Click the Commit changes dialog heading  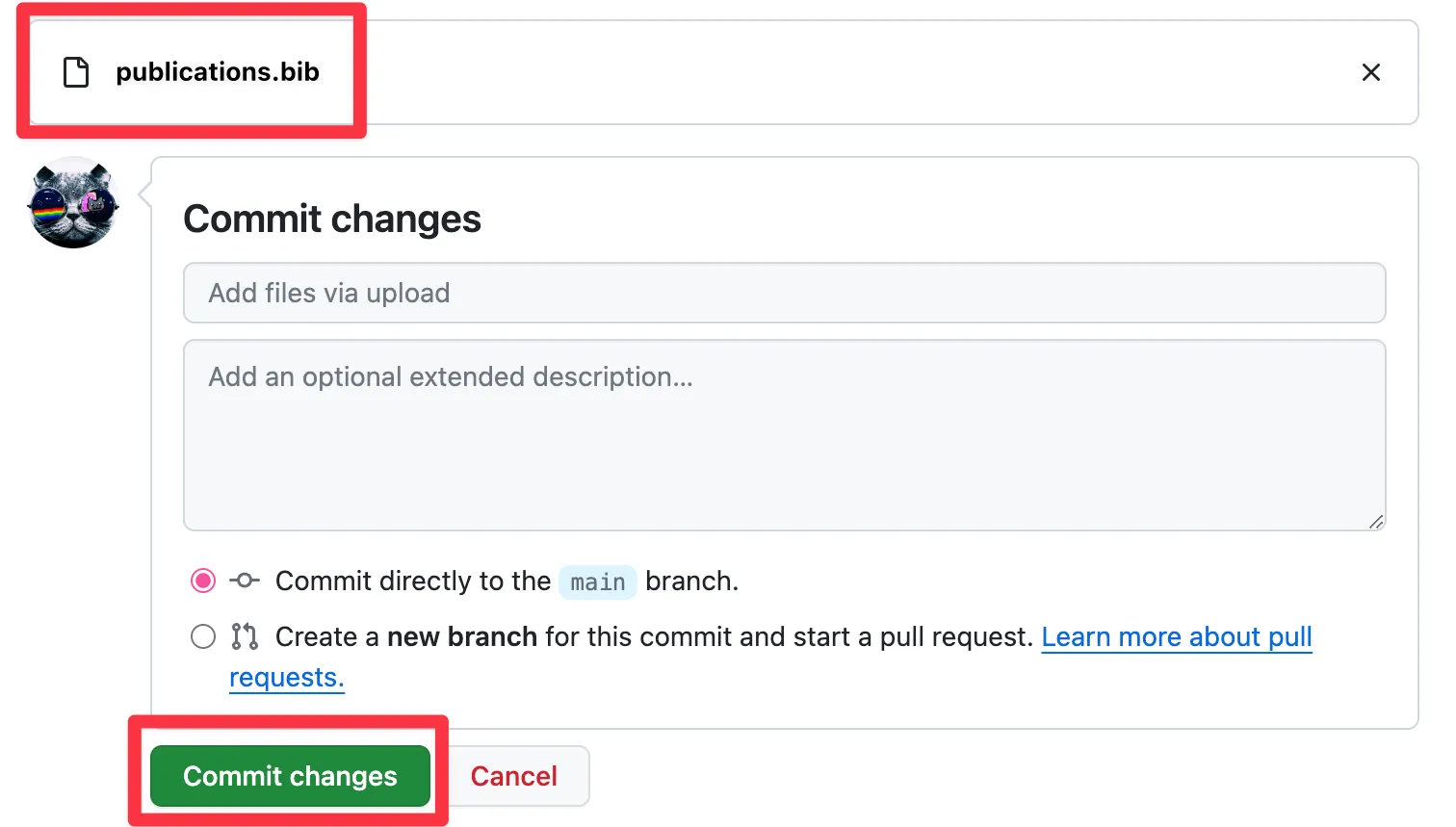[331, 219]
